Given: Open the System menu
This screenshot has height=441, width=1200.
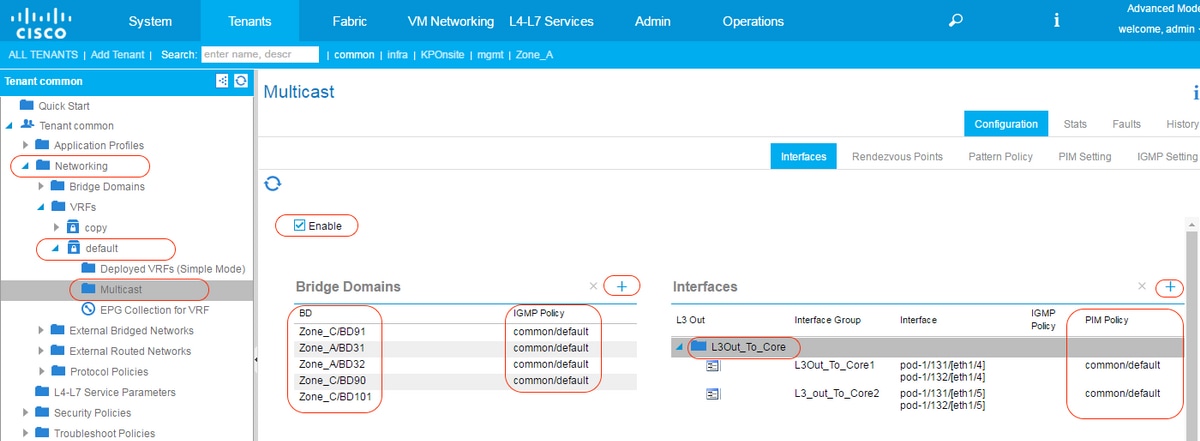Looking at the screenshot, I should click(x=150, y=21).
